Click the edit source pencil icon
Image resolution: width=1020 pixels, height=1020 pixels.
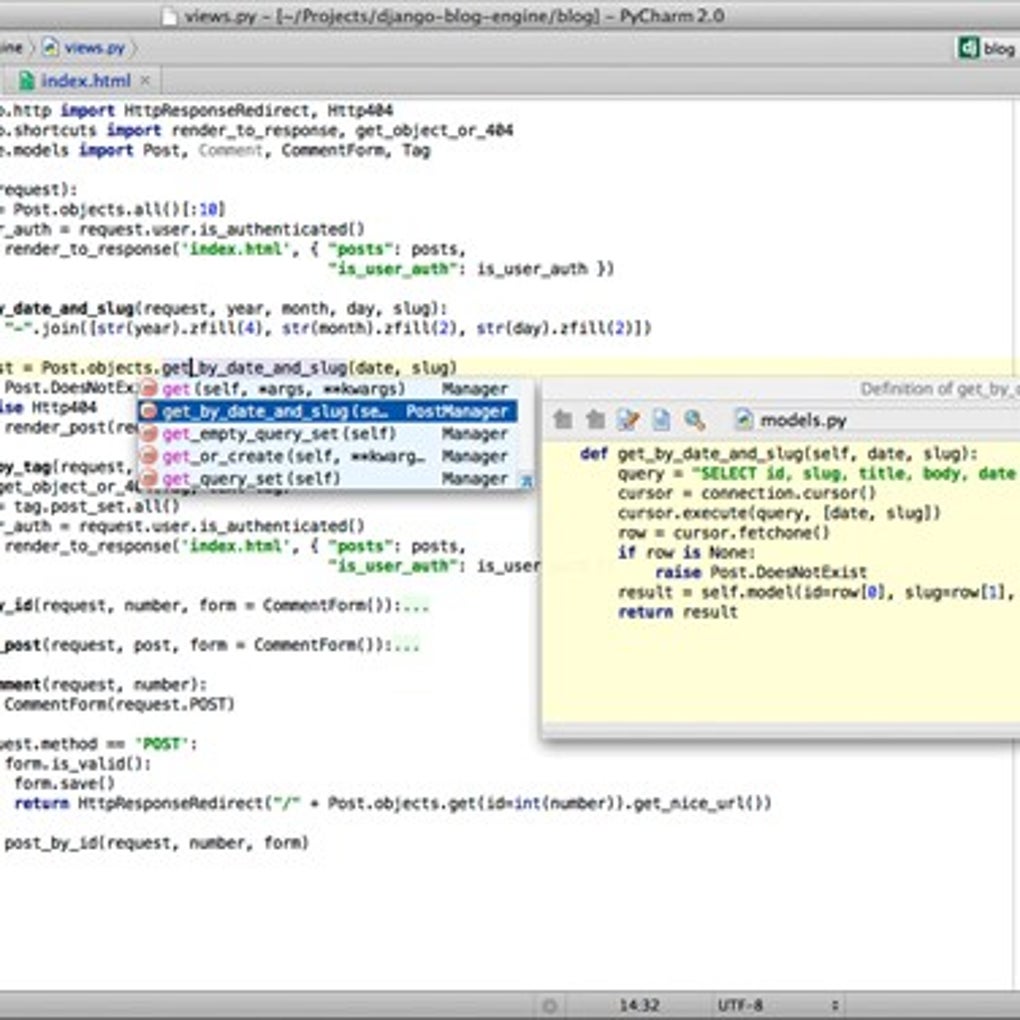click(628, 420)
